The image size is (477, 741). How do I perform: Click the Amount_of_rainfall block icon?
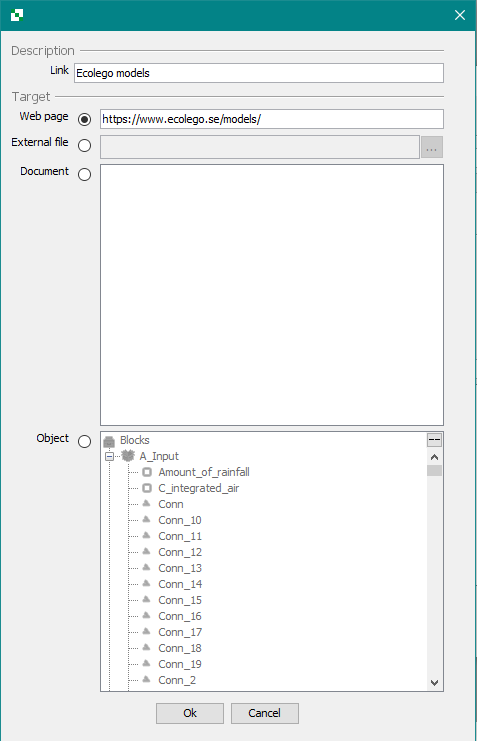147,472
